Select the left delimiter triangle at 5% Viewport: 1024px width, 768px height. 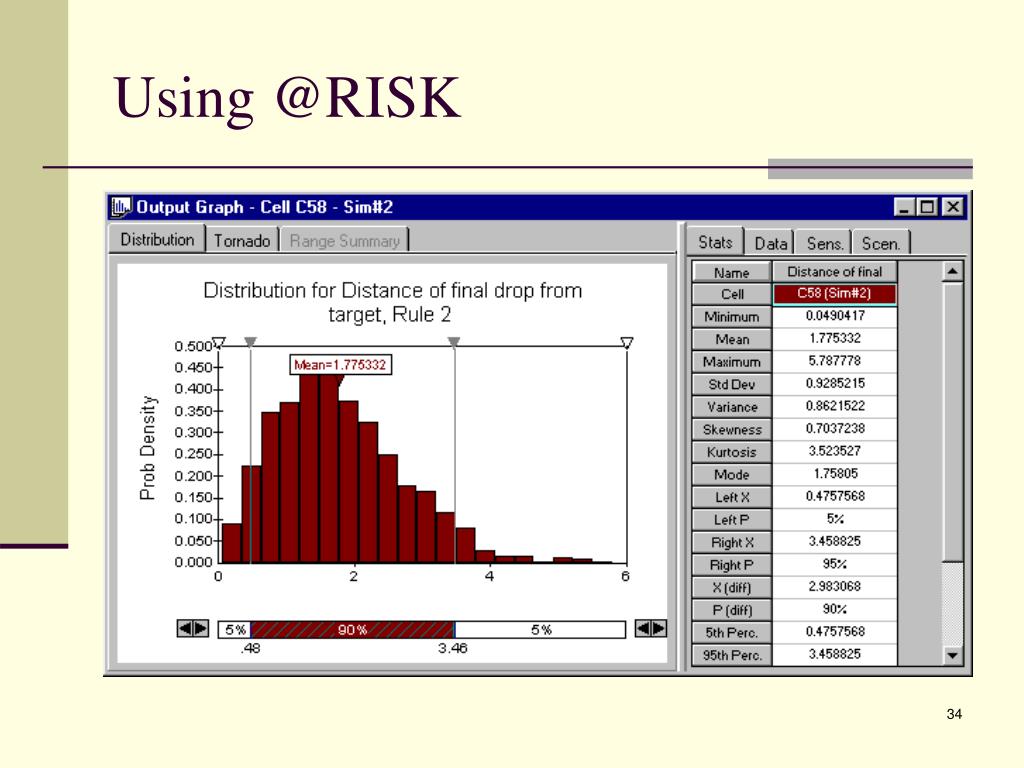coord(250,342)
